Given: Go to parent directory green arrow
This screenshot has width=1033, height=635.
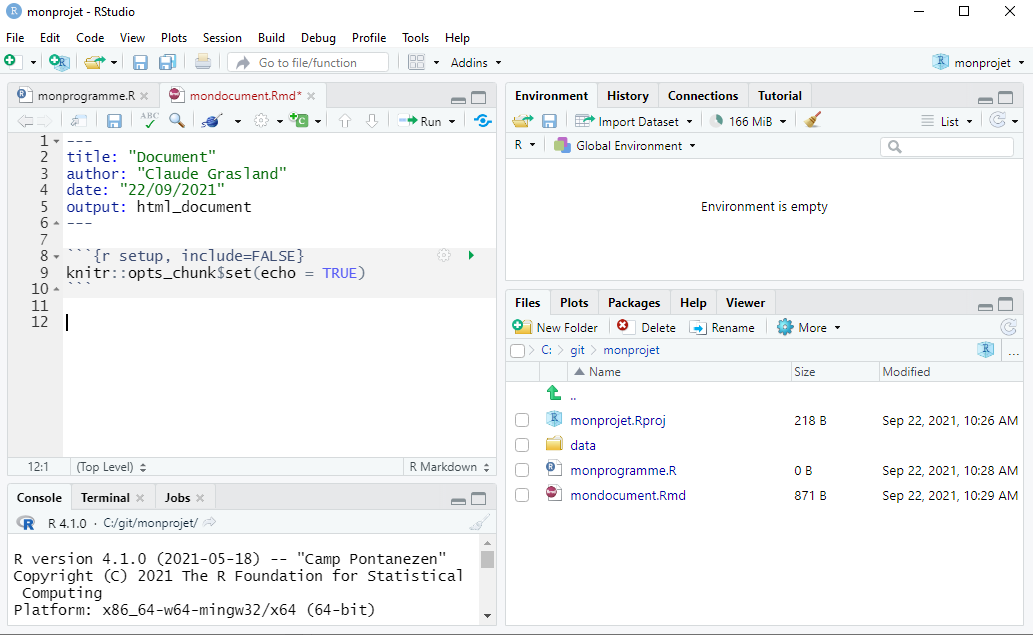Looking at the screenshot, I should click(x=554, y=394).
